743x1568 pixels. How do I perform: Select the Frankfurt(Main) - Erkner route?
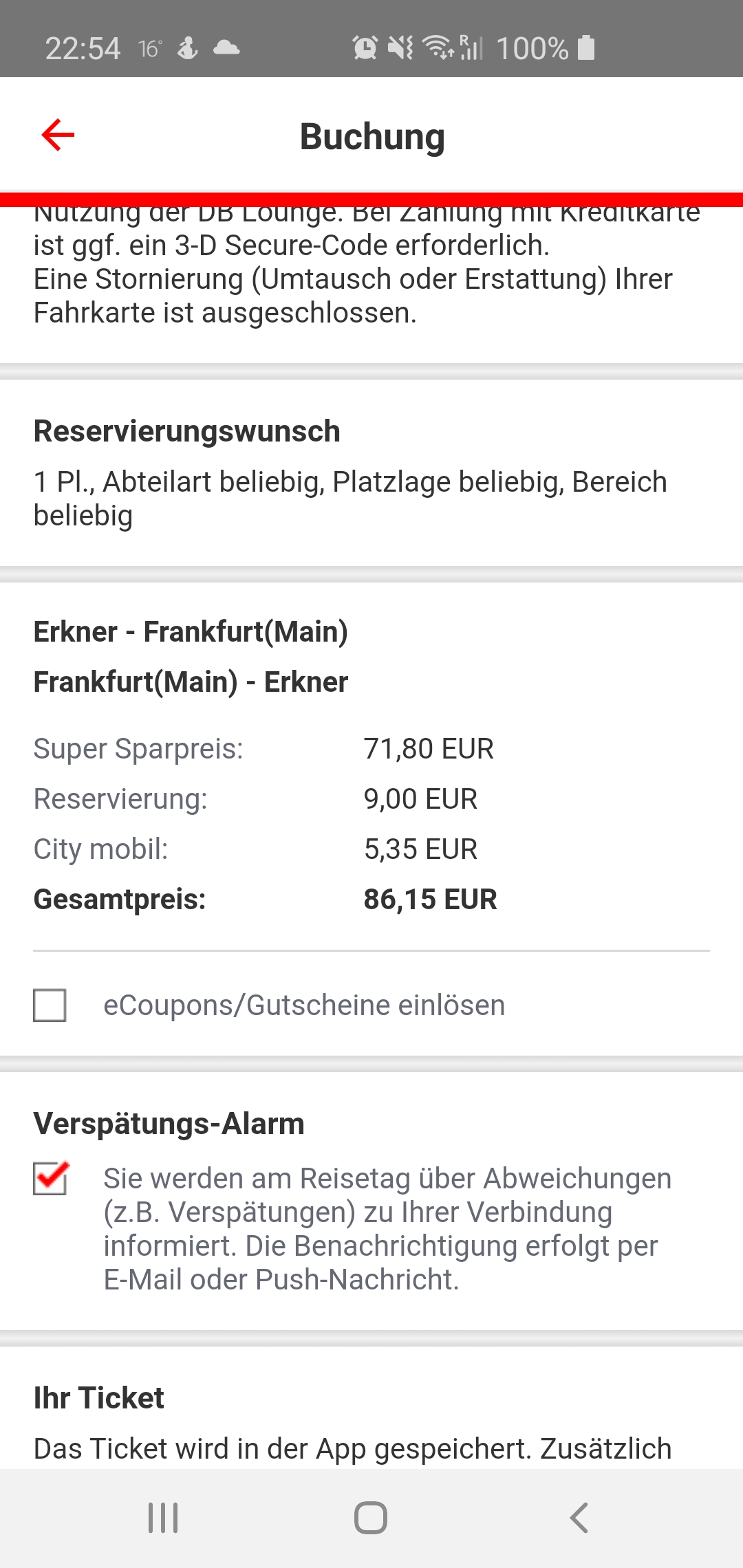point(191,682)
